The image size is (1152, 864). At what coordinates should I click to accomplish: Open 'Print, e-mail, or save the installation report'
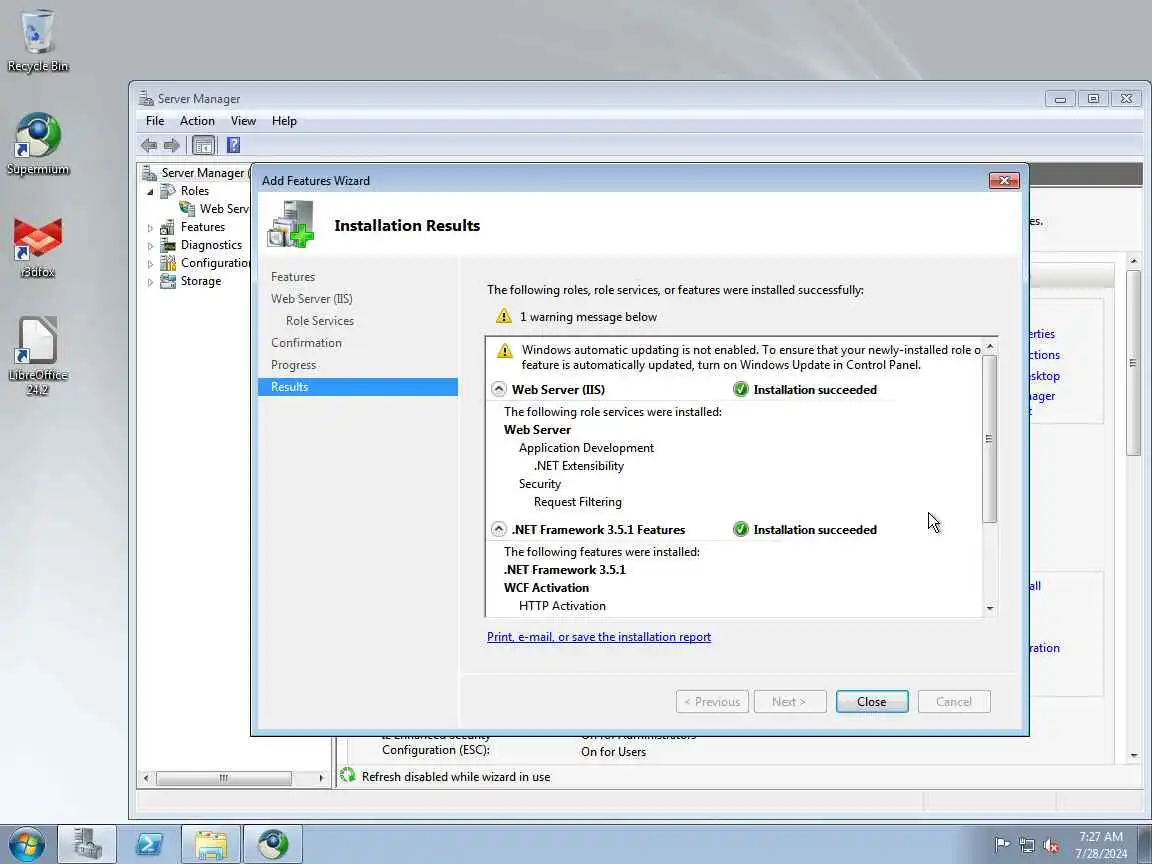599,637
